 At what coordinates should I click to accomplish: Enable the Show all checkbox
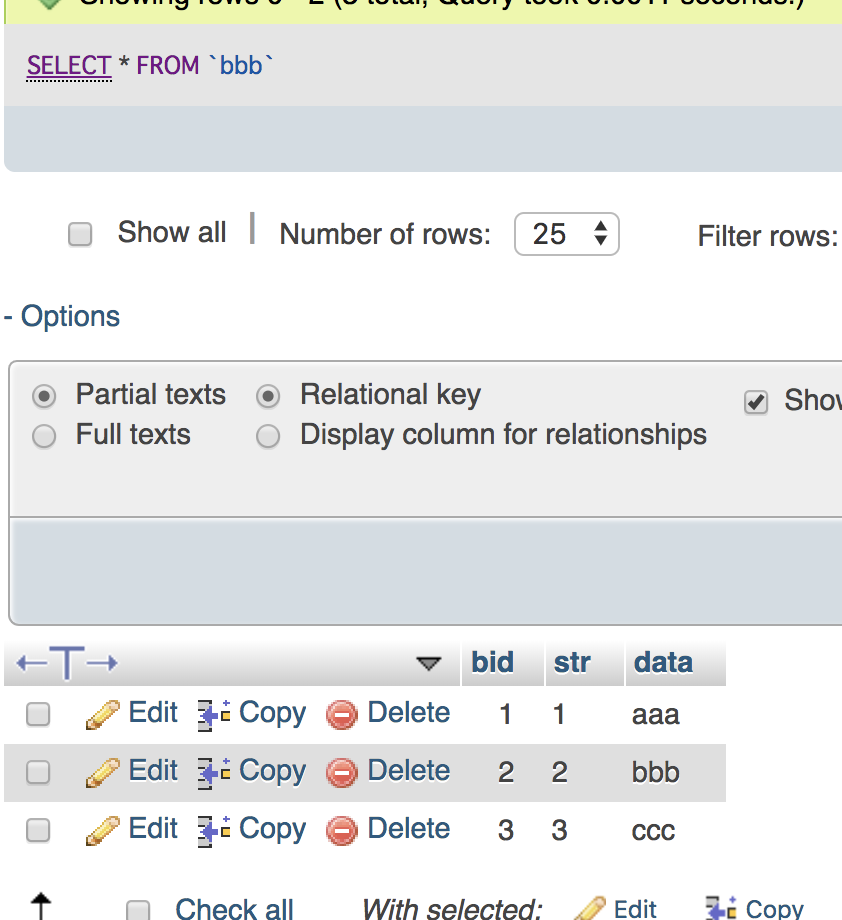pos(79,235)
